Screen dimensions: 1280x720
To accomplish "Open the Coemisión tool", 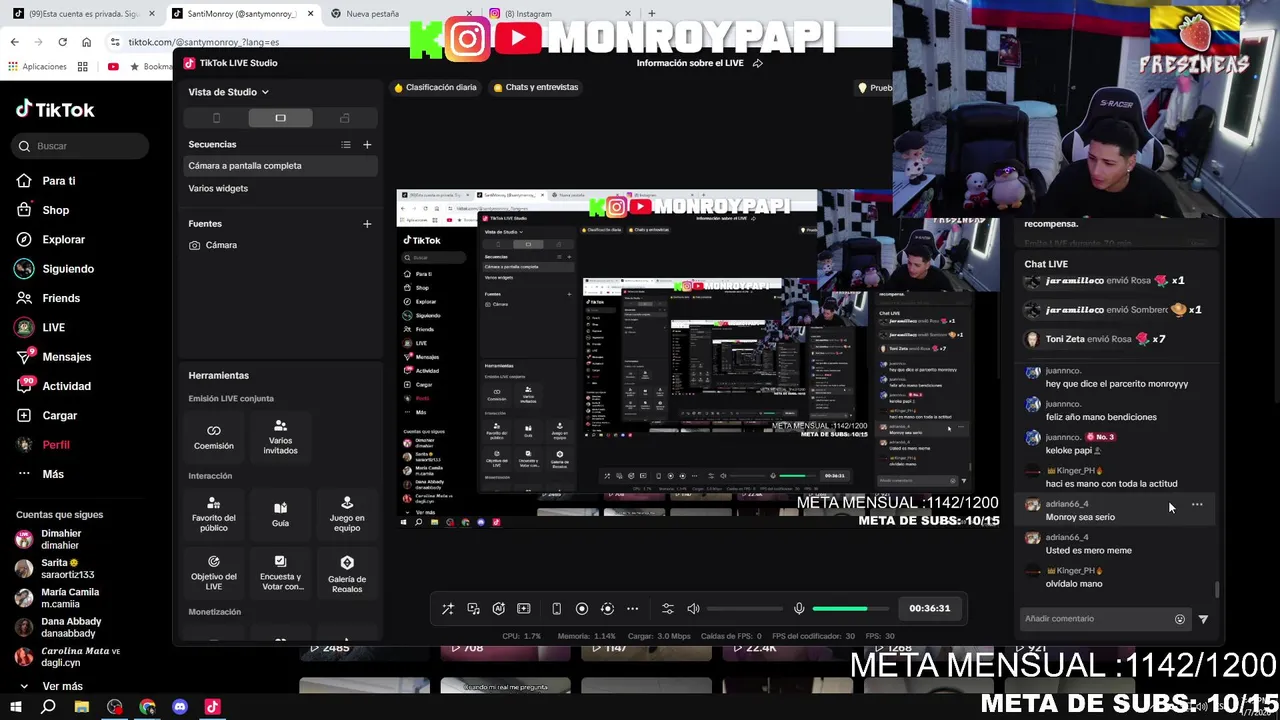I will [x=214, y=437].
